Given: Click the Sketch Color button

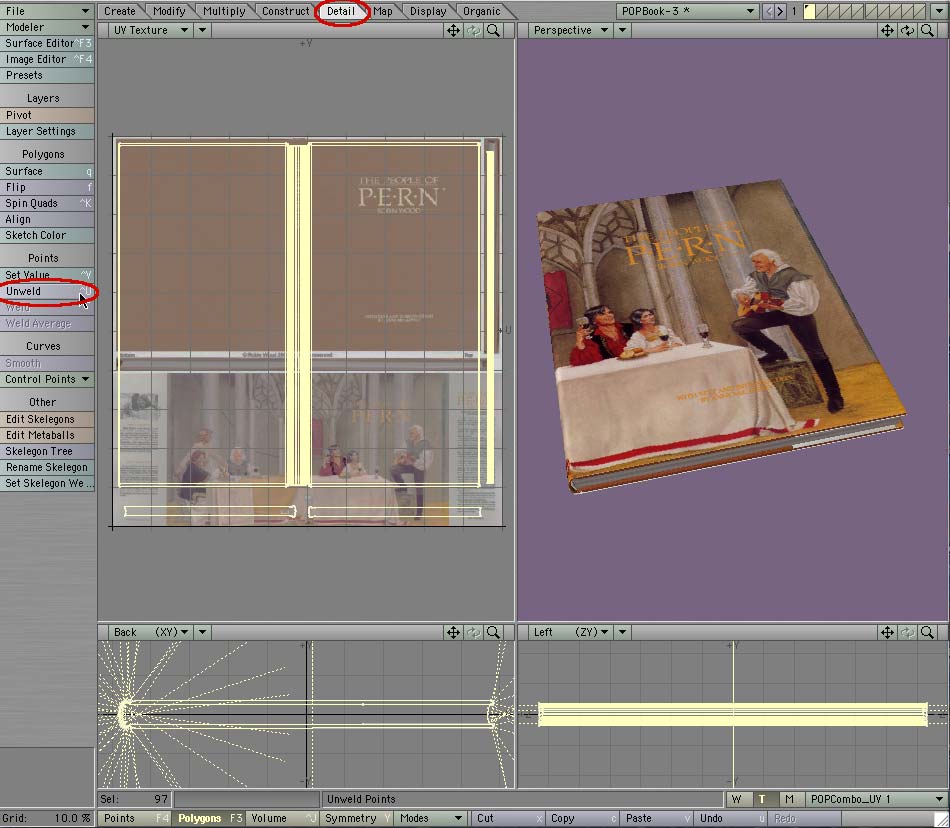Looking at the screenshot, I should 47,236.
